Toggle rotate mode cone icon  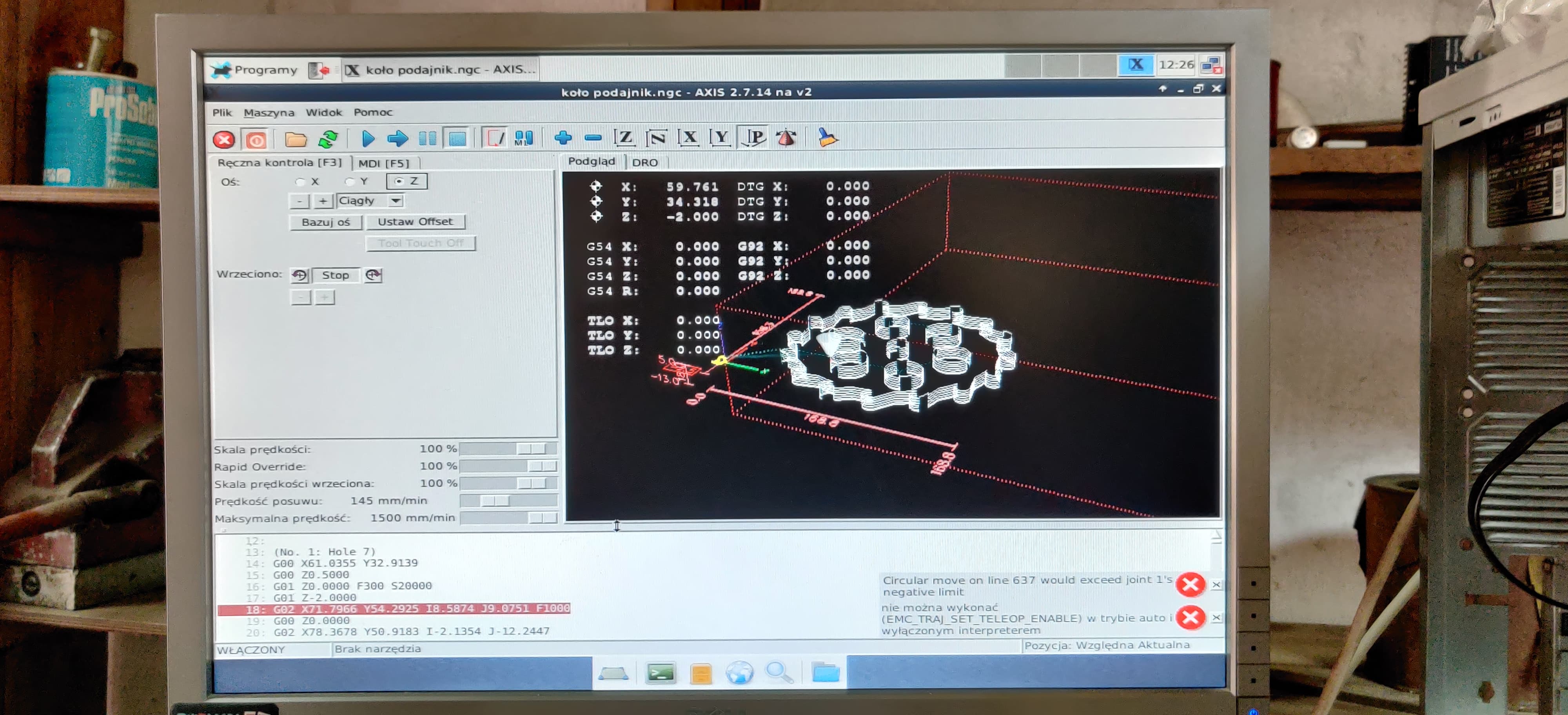786,138
